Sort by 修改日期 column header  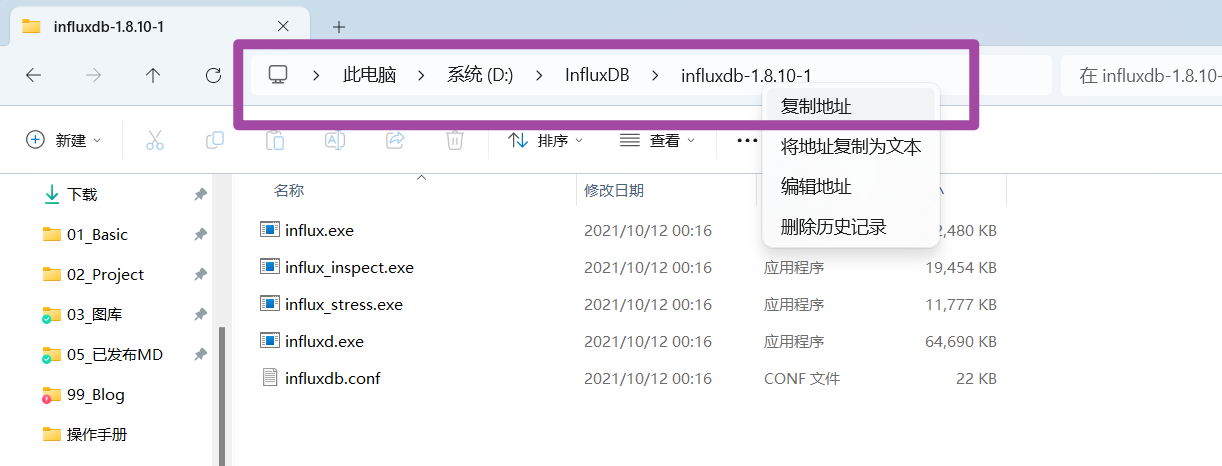pyautogui.click(x=614, y=190)
